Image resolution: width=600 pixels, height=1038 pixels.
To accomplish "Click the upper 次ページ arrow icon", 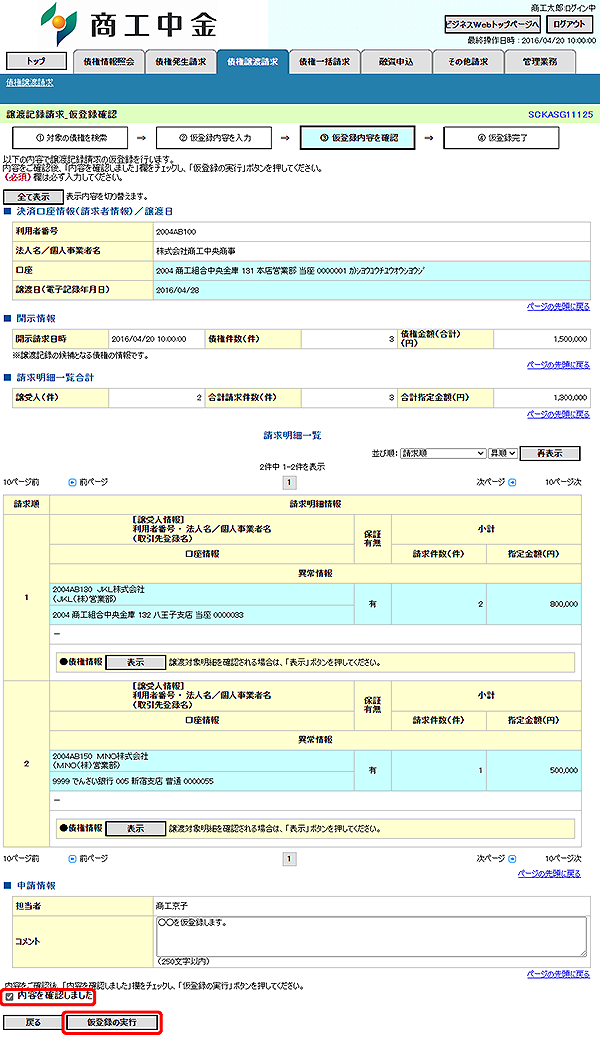I will (x=512, y=483).
